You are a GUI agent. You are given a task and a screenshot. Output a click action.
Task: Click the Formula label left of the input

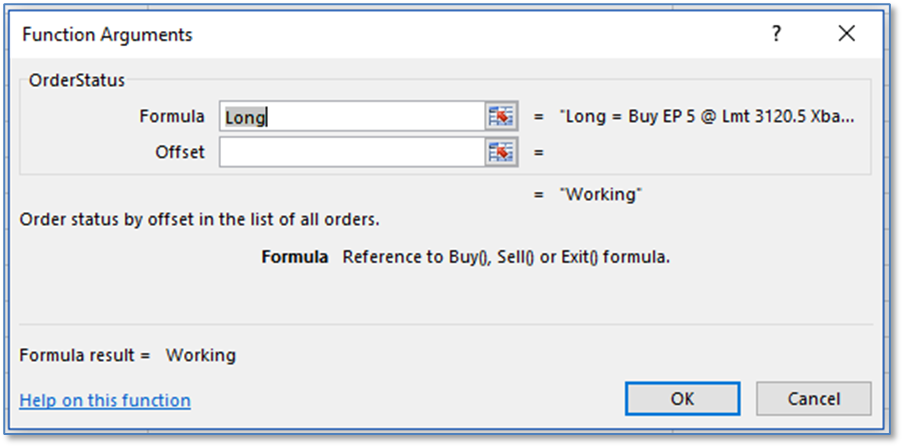[x=172, y=116]
